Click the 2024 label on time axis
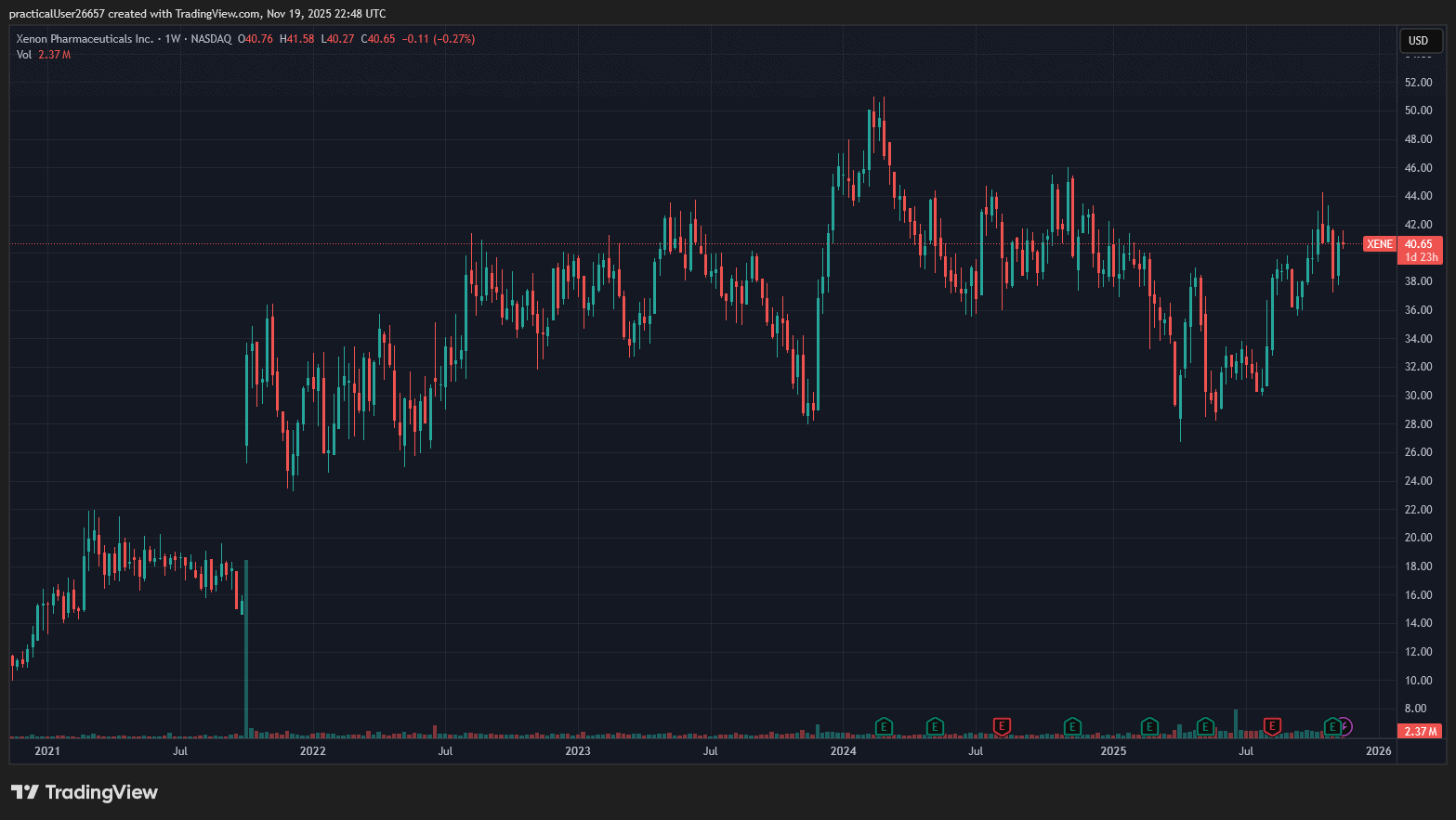Image resolution: width=1456 pixels, height=820 pixels. coord(843,750)
